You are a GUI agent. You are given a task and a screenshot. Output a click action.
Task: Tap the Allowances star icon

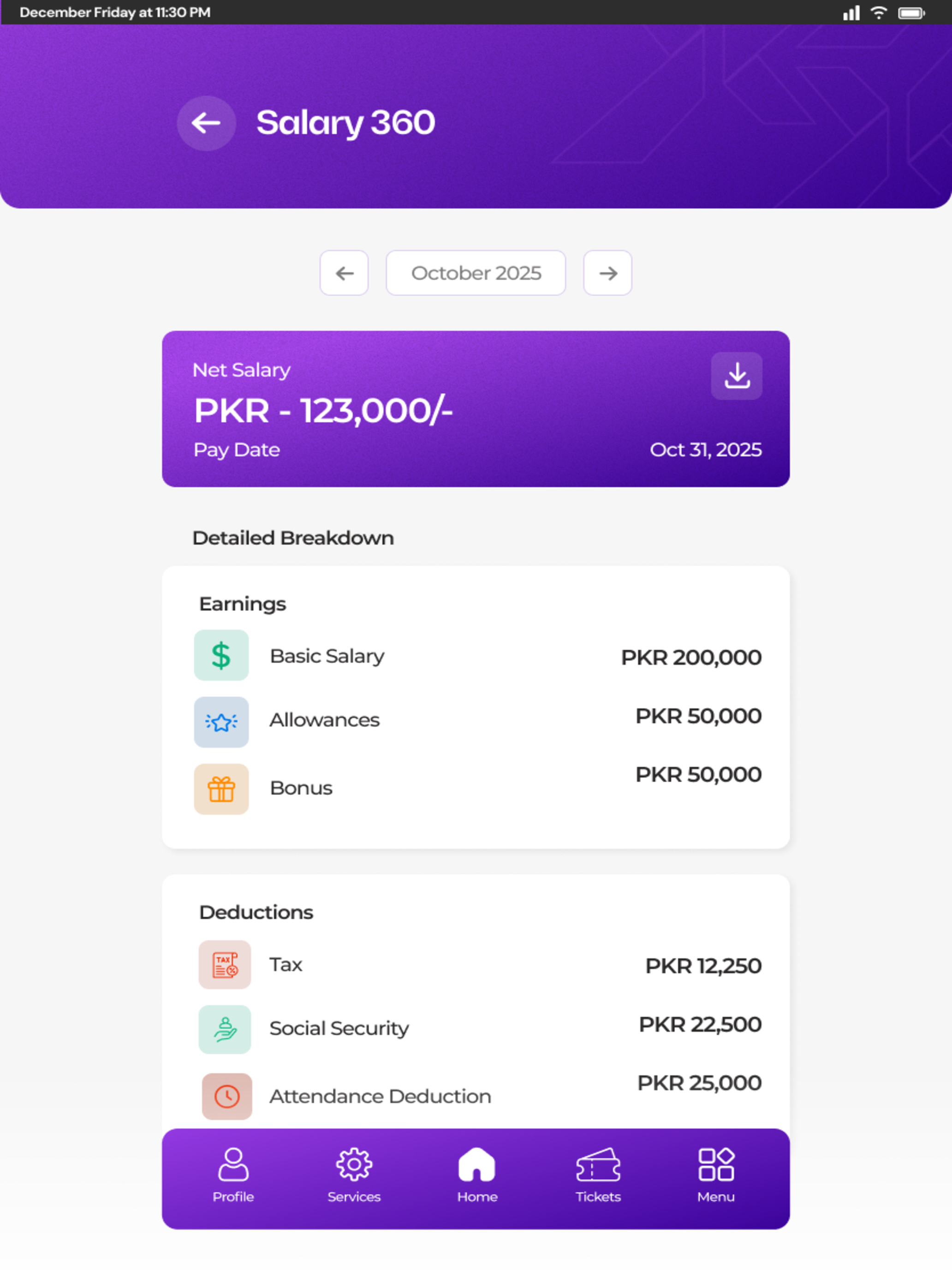[x=221, y=722]
